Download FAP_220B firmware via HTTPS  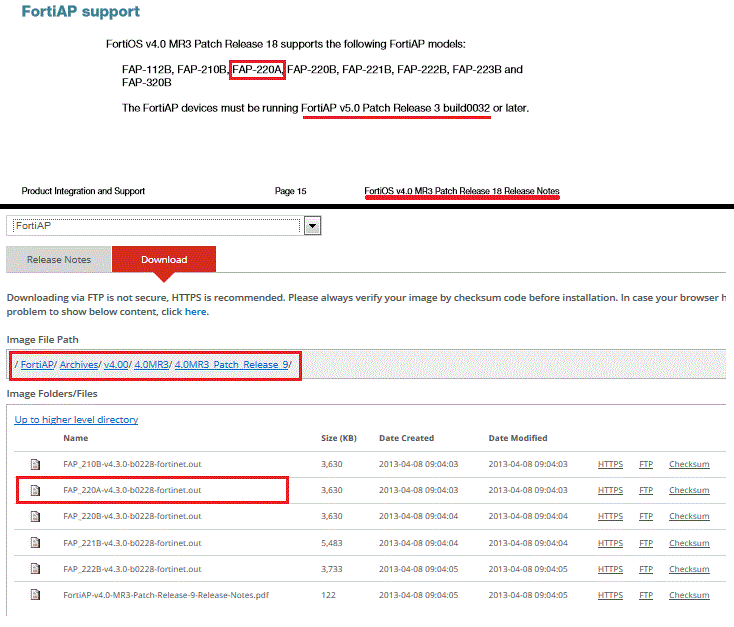(610, 516)
